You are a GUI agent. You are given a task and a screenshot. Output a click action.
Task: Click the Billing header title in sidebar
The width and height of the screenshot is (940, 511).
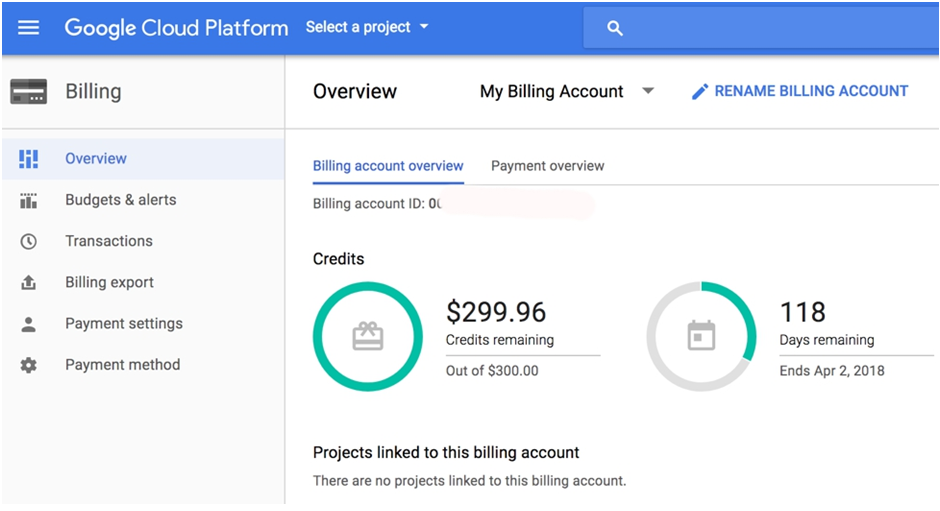pyautogui.click(x=94, y=92)
